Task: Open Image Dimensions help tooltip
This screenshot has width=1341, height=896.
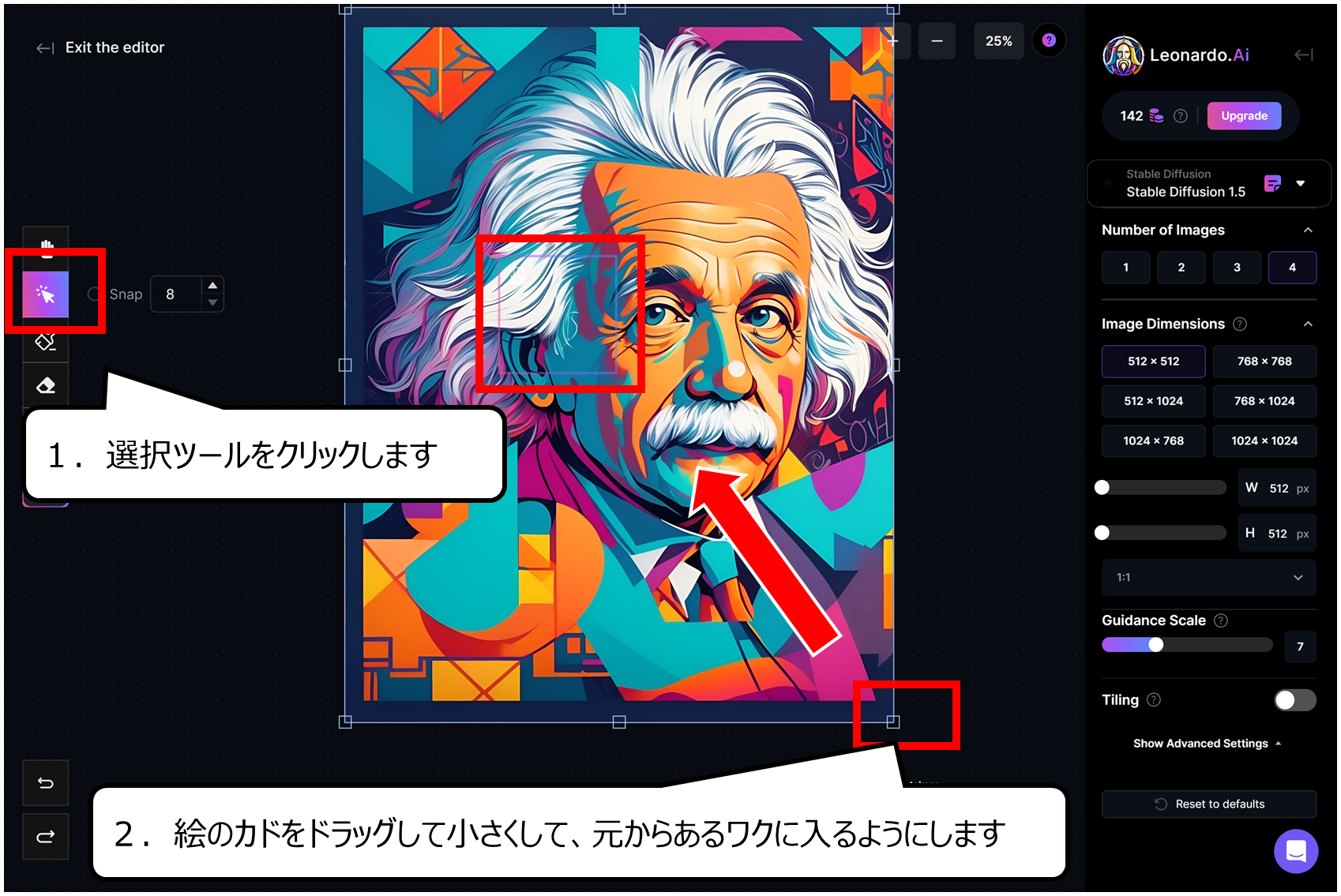Action: 1240,324
